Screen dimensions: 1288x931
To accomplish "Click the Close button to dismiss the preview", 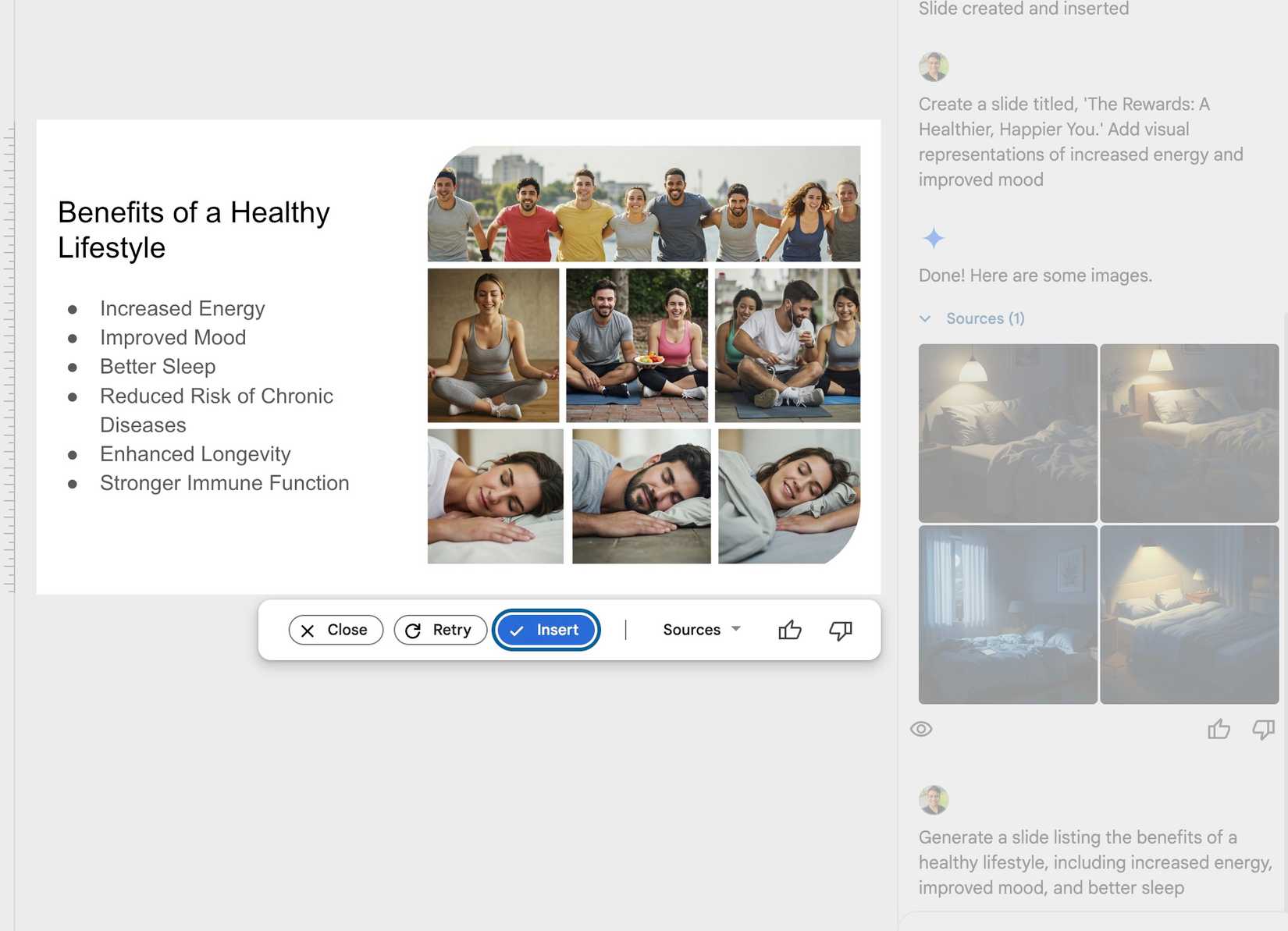I will point(335,630).
